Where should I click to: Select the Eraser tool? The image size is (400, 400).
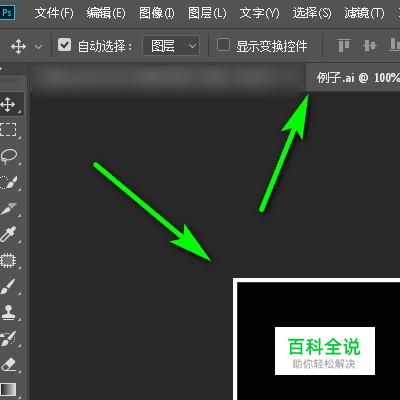pyautogui.click(x=8, y=364)
